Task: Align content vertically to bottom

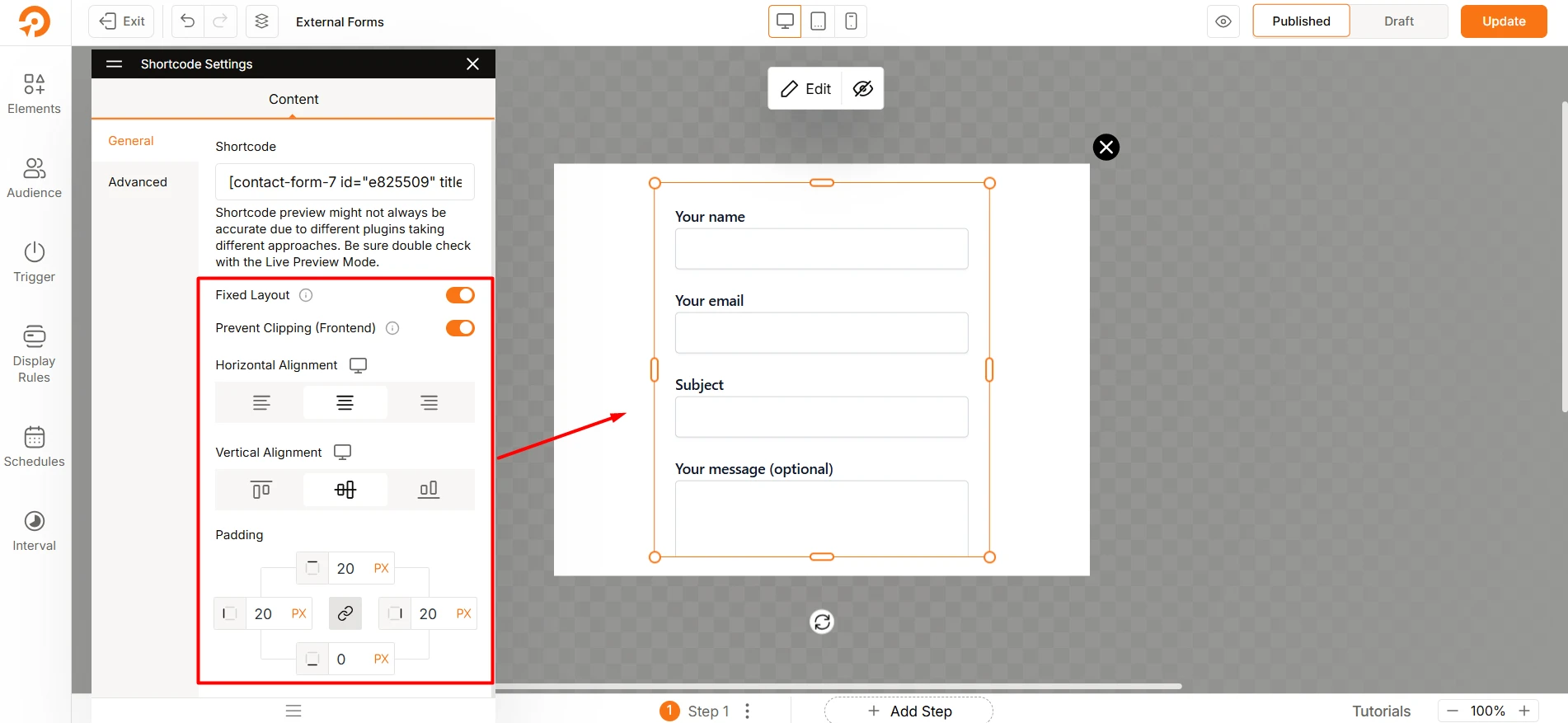Action: tap(429, 490)
